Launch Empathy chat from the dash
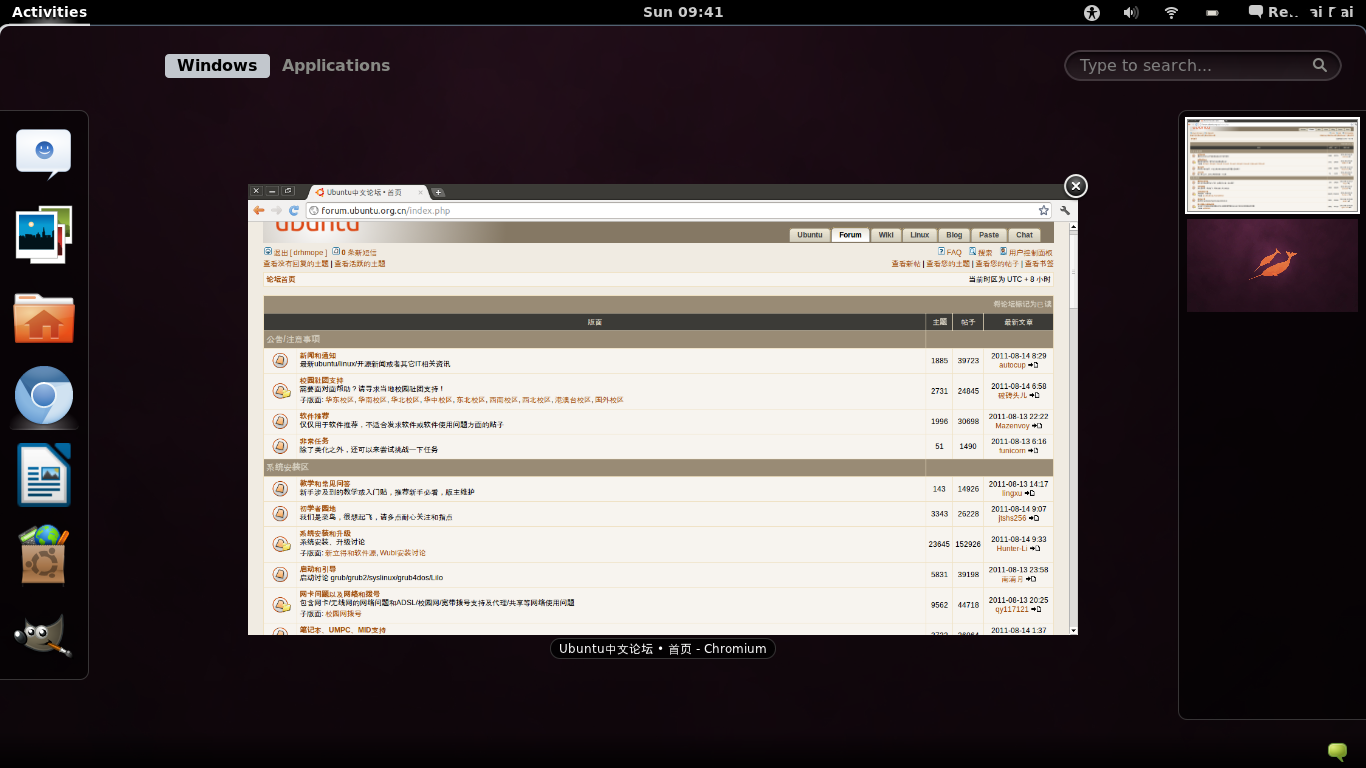 44,153
